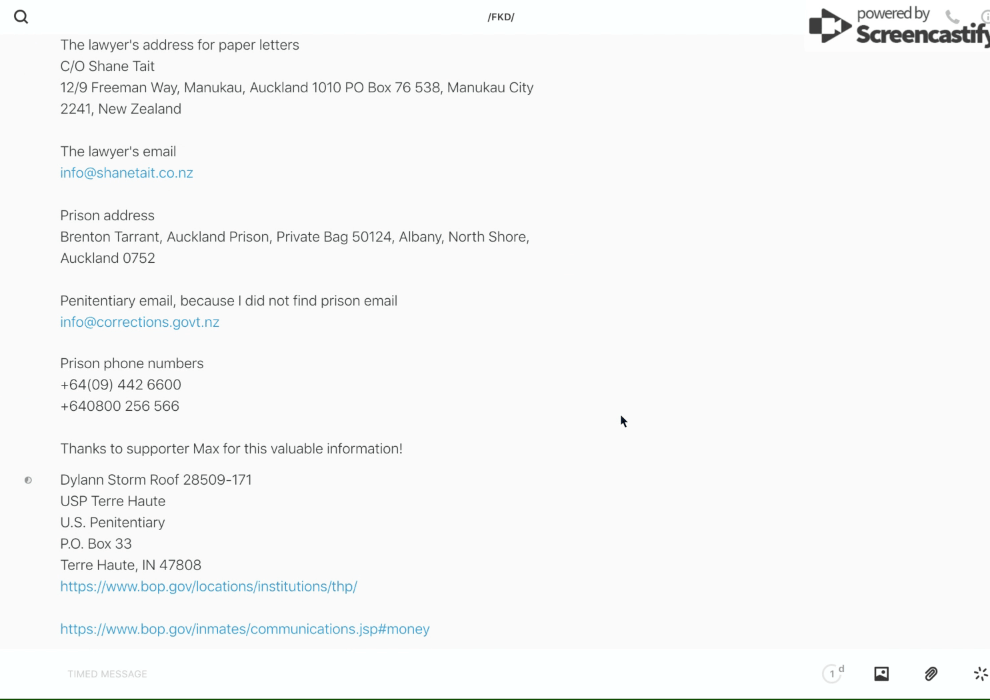The height and width of the screenshot is (700, 990).
Task: Open conversation info icon at top right
Action: point(985,17)
